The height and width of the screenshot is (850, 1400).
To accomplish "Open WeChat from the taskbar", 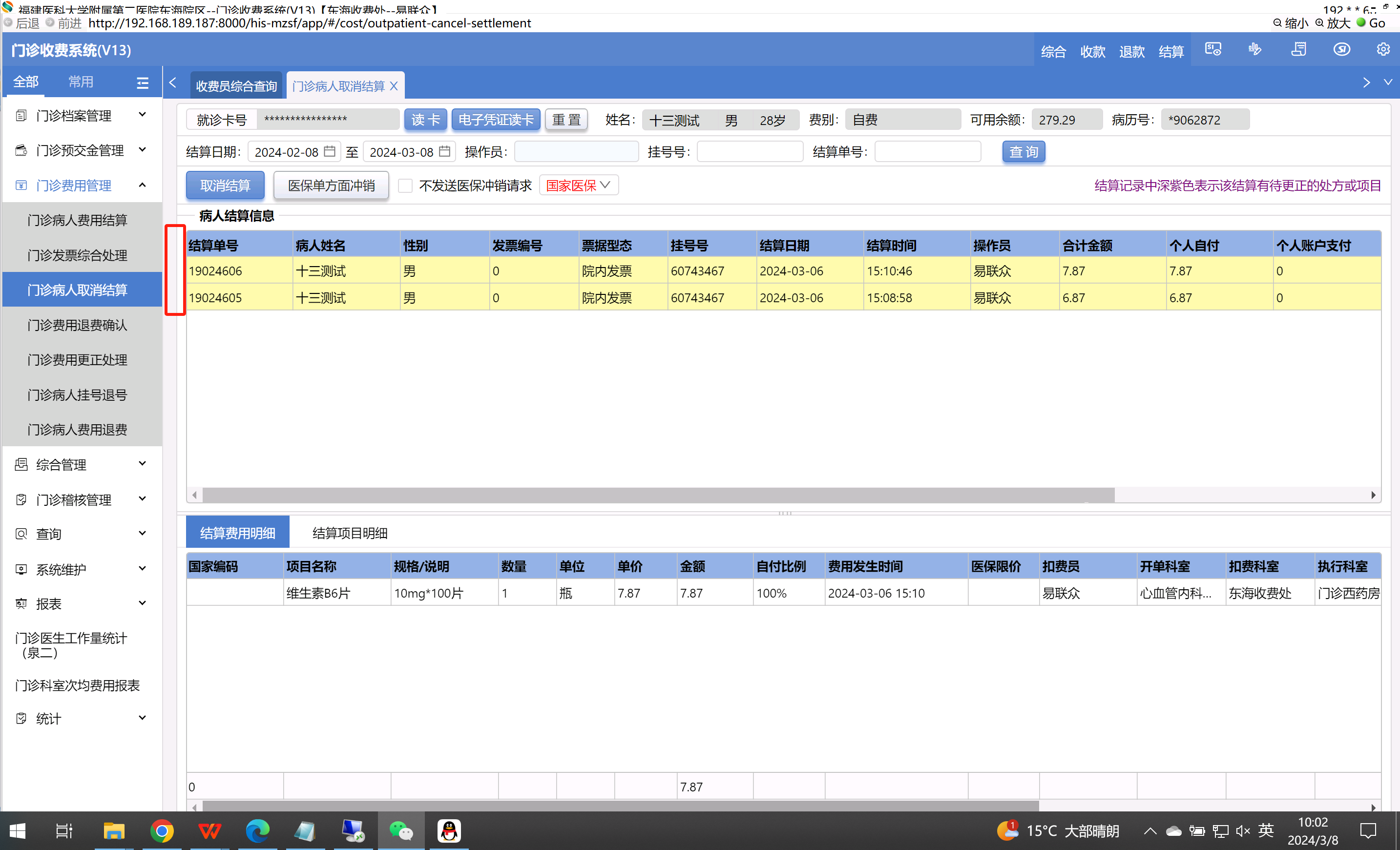I will [x=400, y=830].
